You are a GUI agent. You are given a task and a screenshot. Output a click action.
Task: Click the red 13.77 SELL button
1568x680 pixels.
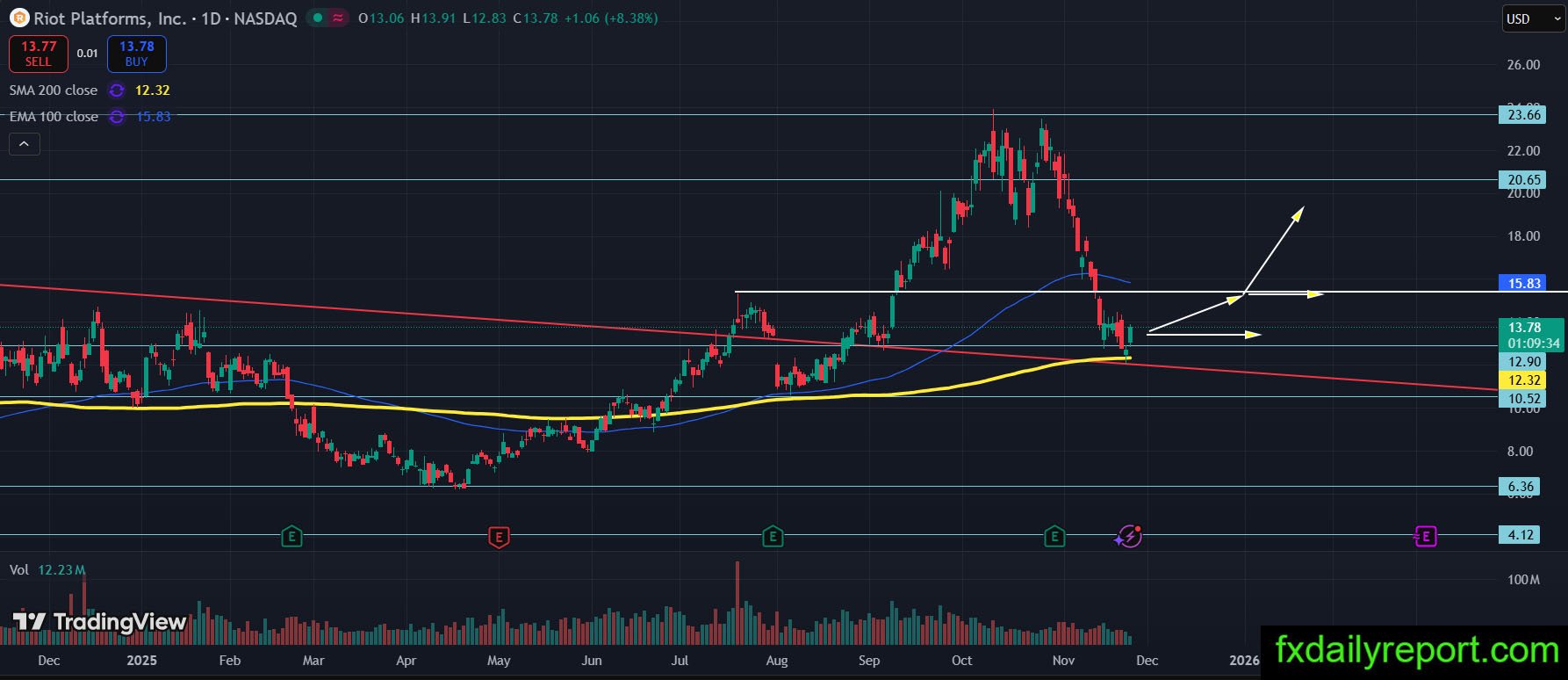[39, 54]
